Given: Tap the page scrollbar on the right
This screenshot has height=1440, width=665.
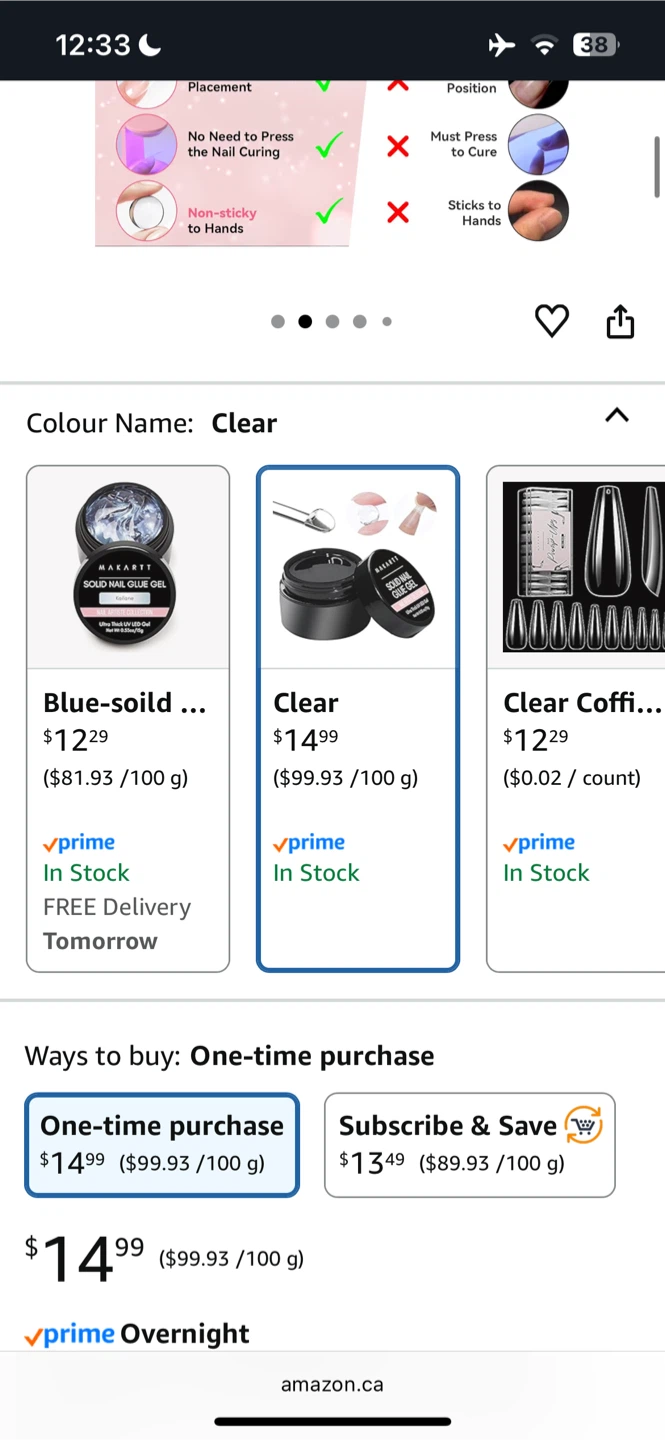Looking at the screenshot, I should (x=657, y=167).
